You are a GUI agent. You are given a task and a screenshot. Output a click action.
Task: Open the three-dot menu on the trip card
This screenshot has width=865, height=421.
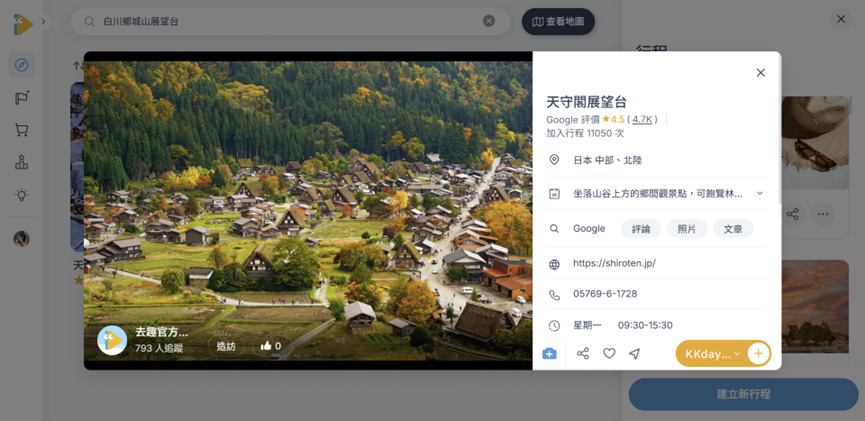(x=823, y=214)
